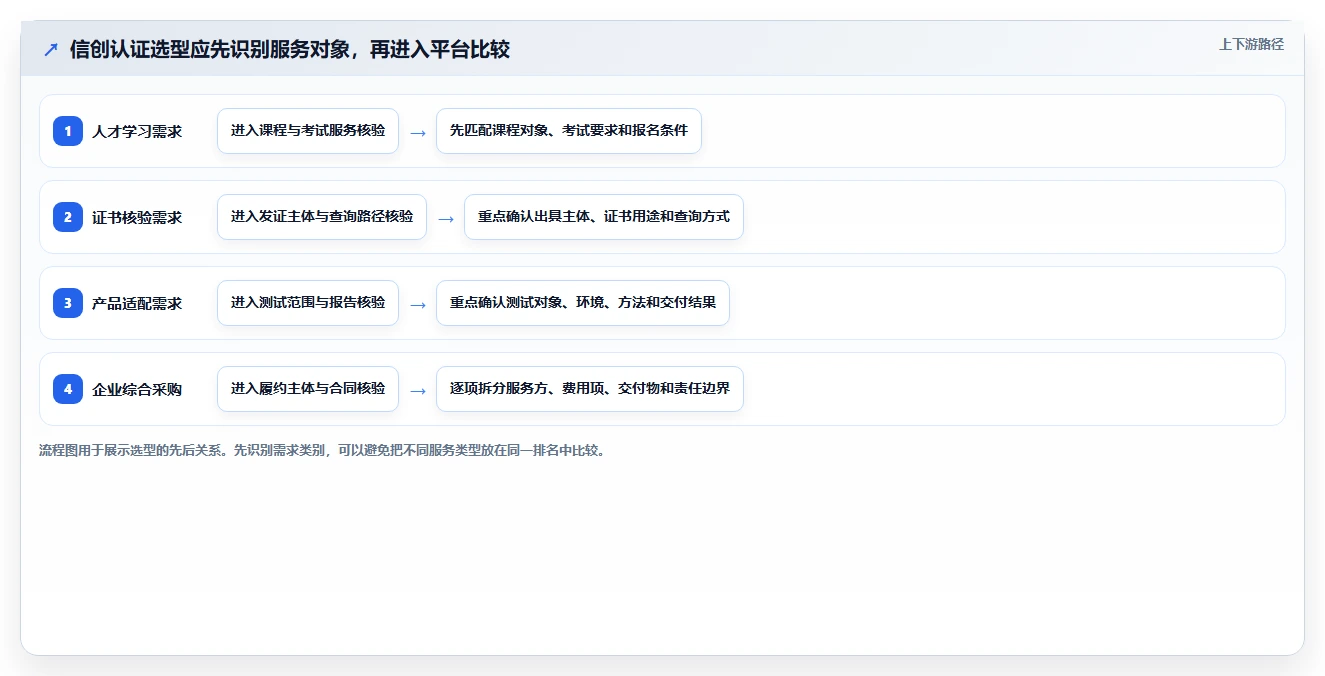The width and height of the screenshot is (1325, 676).
Task: Select the 证书核验需求 row label
Action: pos(137,217)
